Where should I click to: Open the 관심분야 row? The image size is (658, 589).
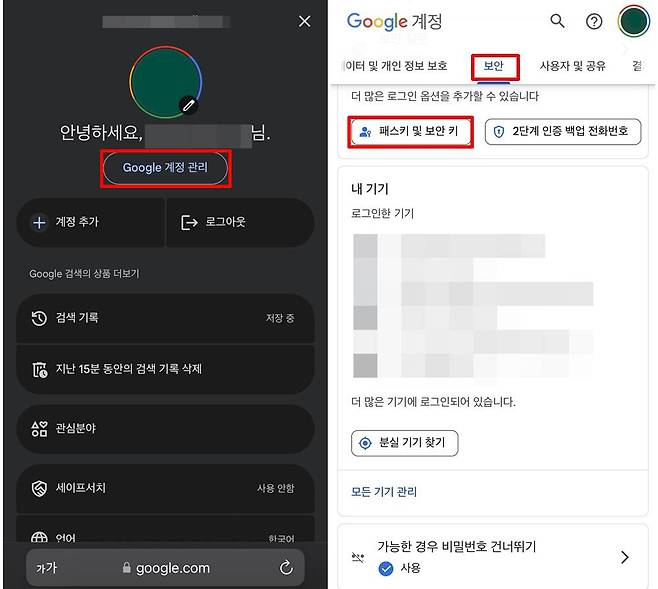tap(165, 429)
